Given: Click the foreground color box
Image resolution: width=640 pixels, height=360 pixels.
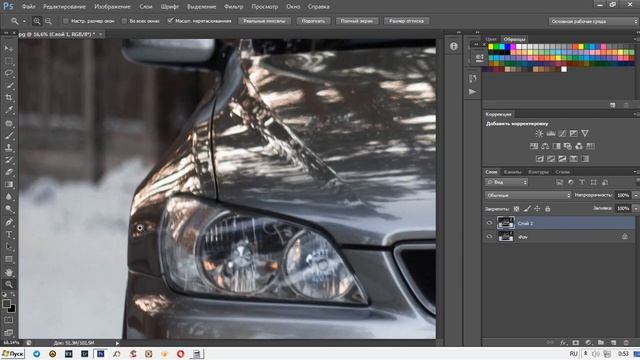Looking at the screenshot, I should (6, 304).
